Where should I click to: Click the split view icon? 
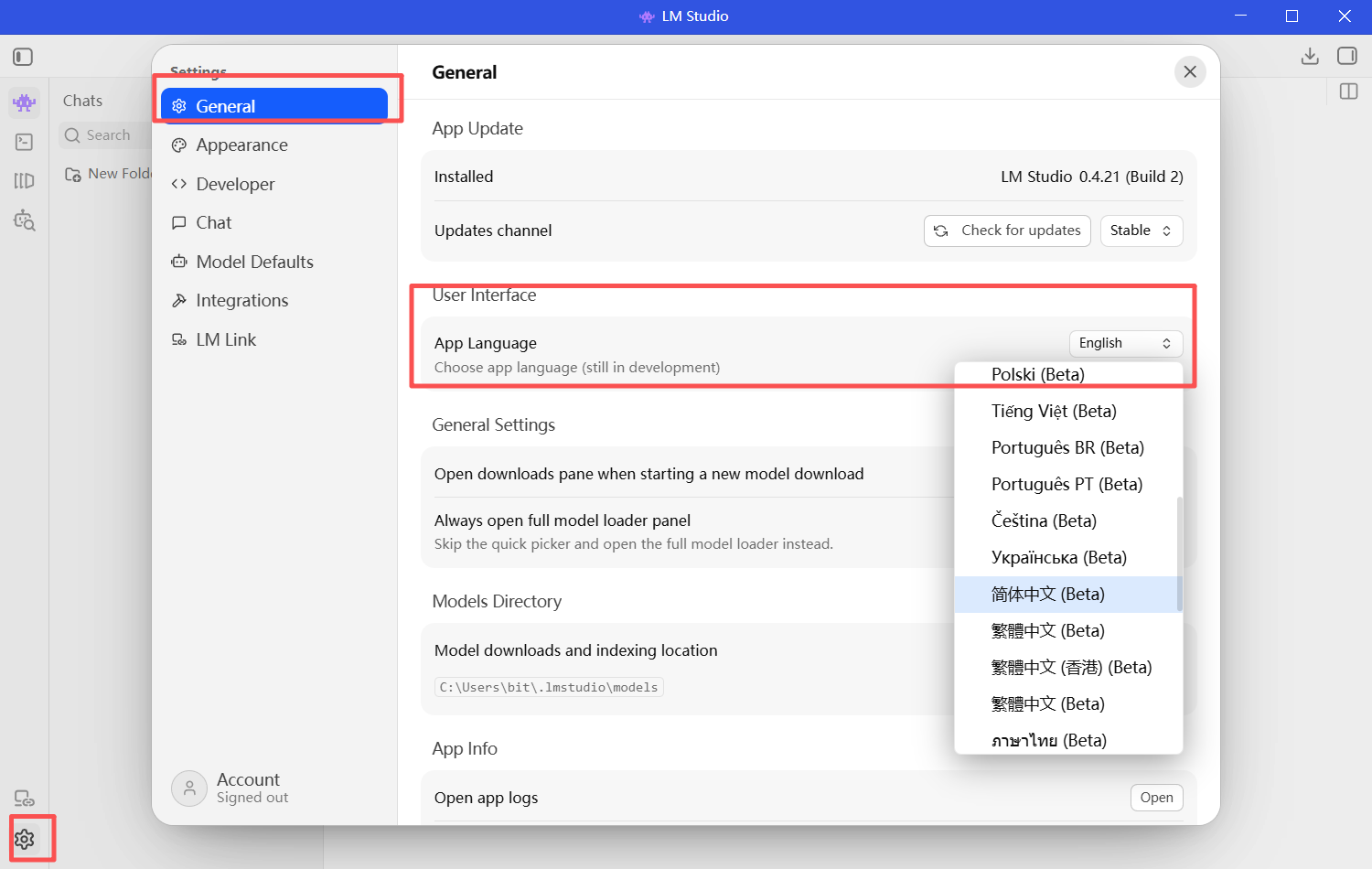click(x=1348, y=91)
